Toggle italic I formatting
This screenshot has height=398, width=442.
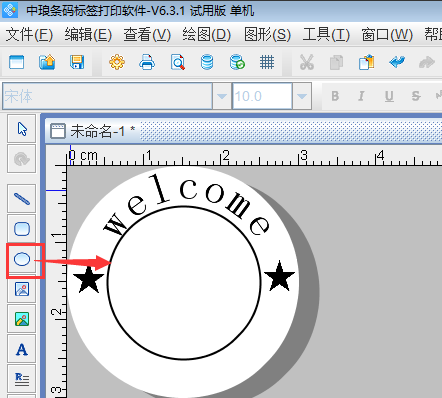point(361,96)
